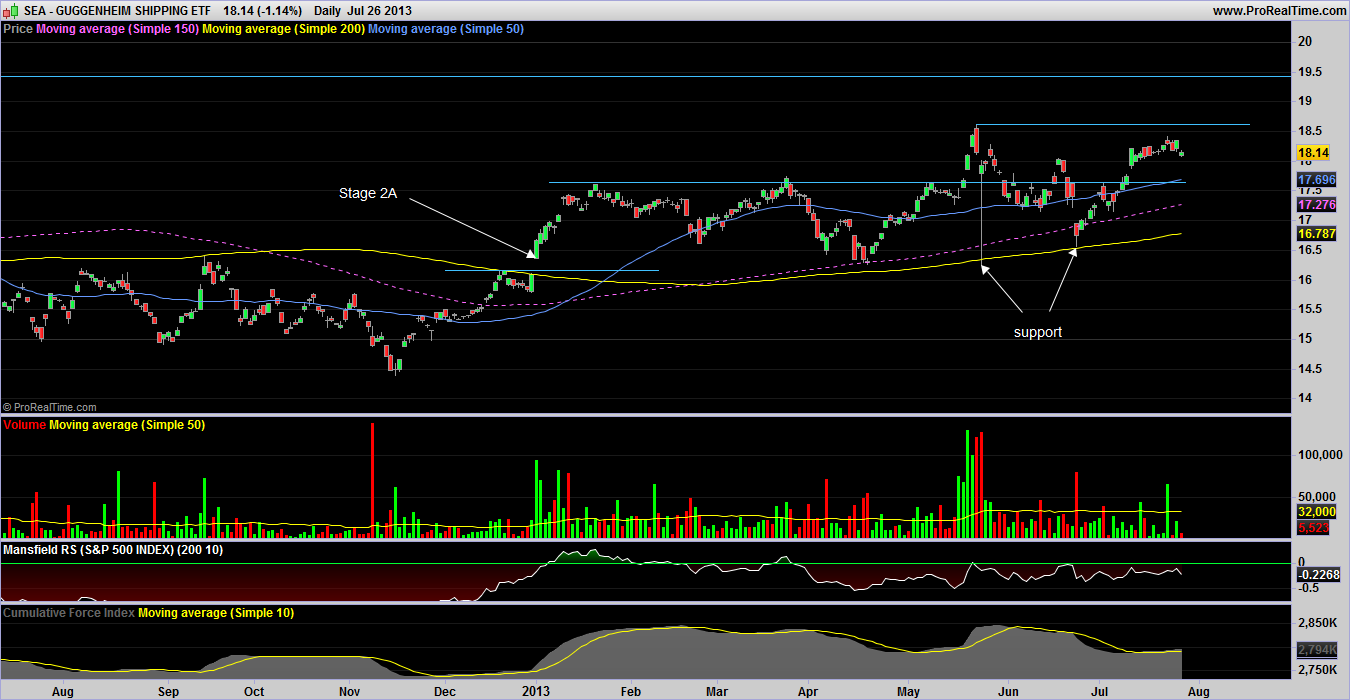Click the Cumulative Force Index label

pyautogui.click(x=69, y=613)
